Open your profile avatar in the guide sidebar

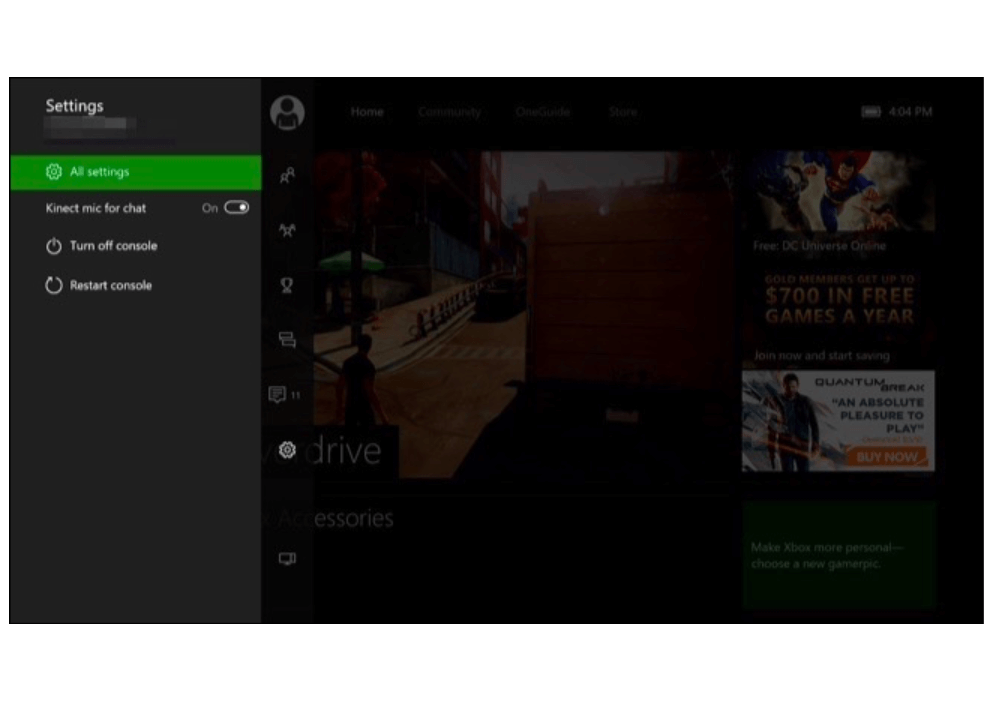287,113
